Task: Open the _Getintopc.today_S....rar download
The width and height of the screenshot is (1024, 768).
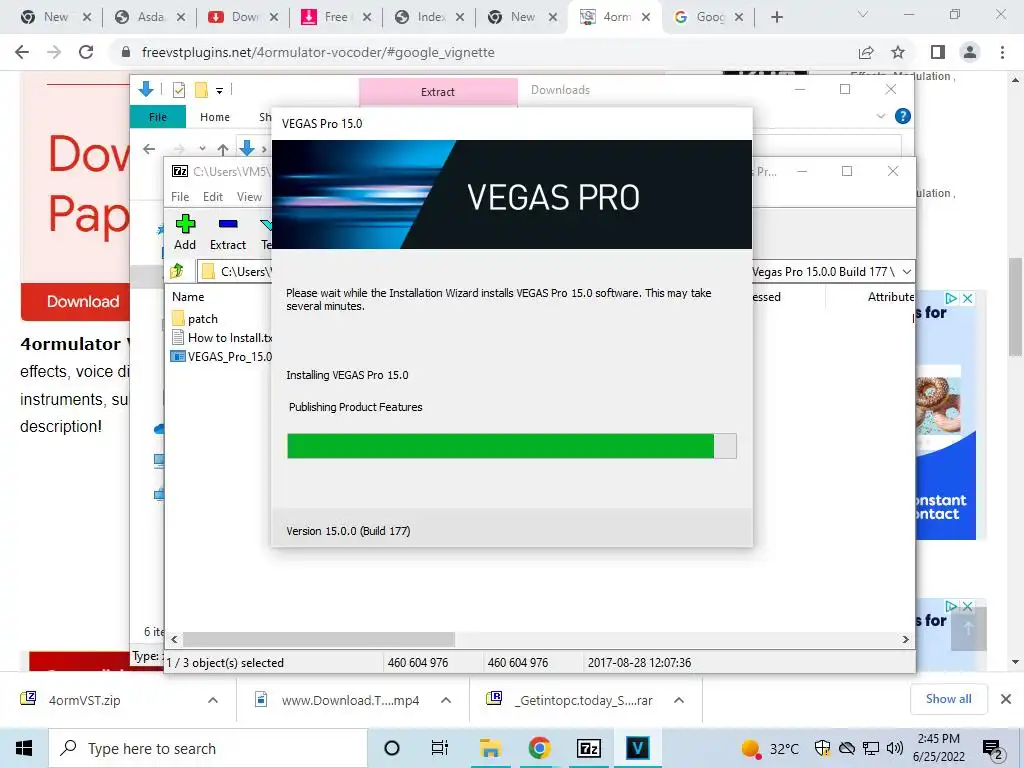Action: [x=569, y=700]
